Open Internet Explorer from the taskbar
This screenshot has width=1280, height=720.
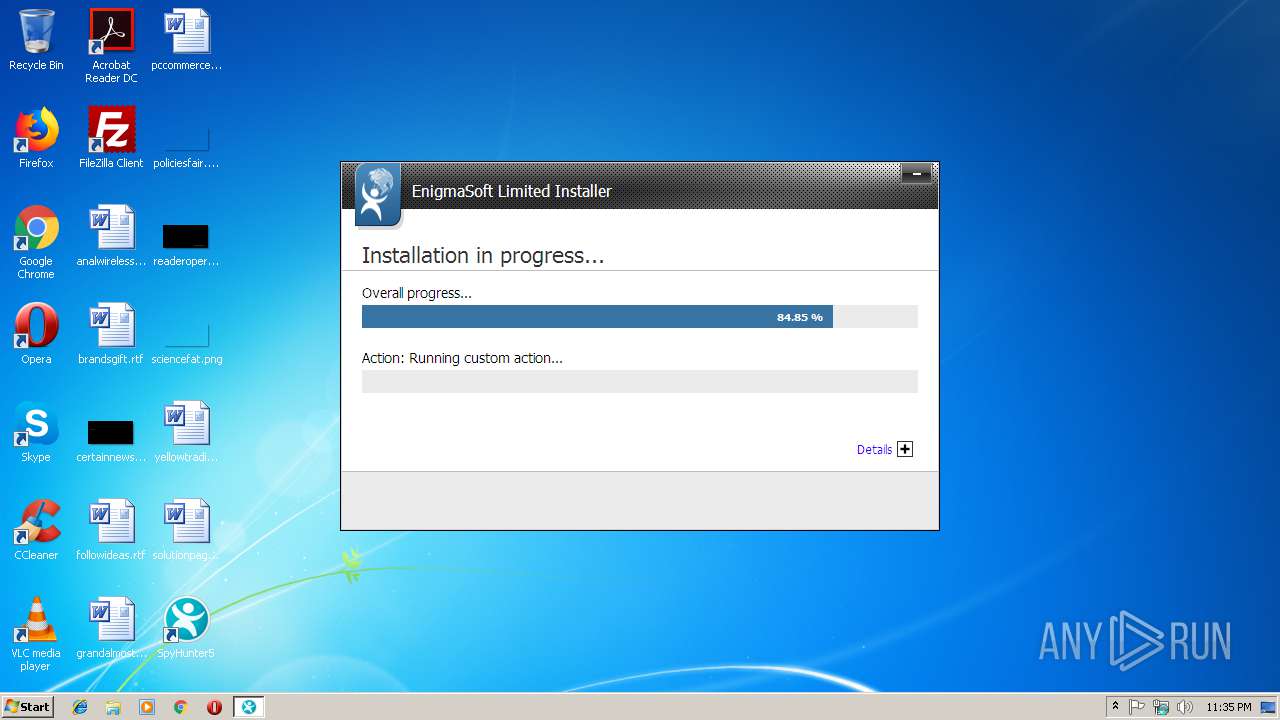(80, 707)
